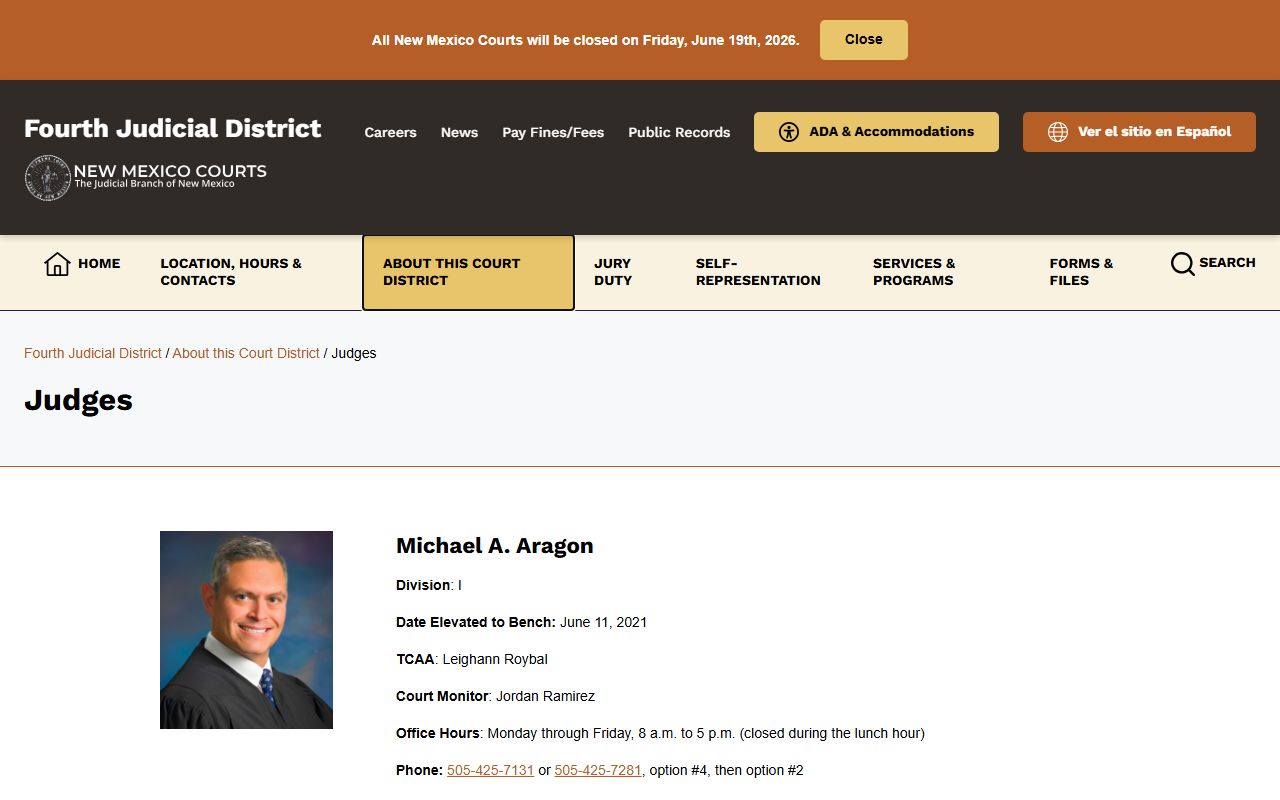Click the accessibility person icon
The width and height of the screenshot is (1280, 800).
pyautogui.click(x=789, y=132)
